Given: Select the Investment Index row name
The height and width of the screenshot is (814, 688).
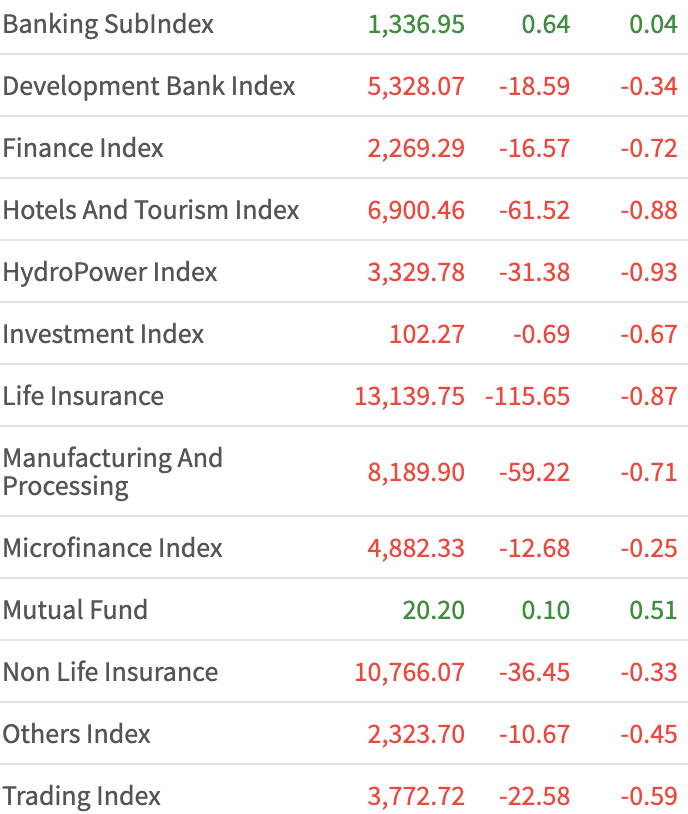Looking at the screenshot, I should pyautogui.click(x=103, y=334).
